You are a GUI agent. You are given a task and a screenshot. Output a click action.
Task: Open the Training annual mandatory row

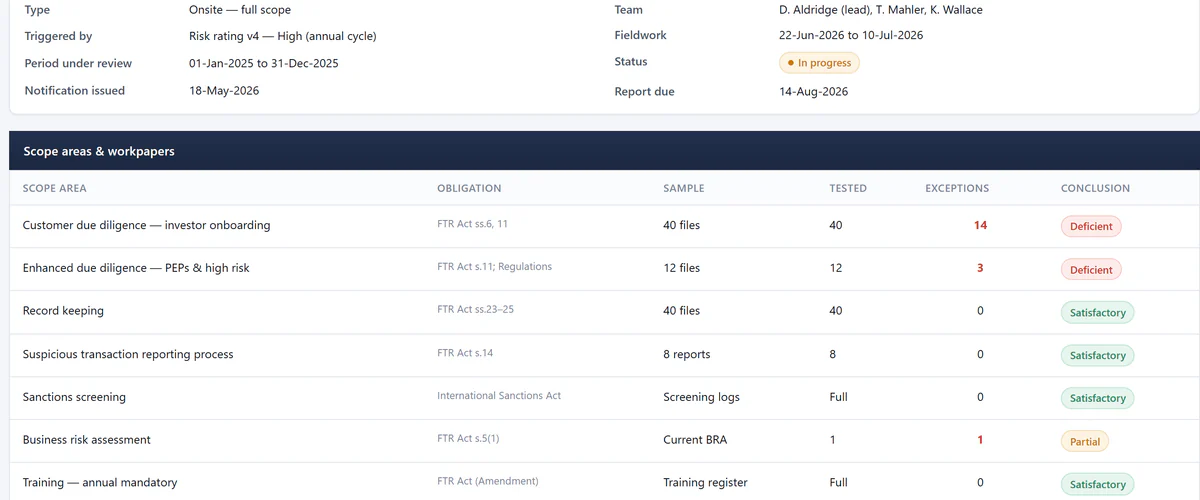(x=604, y=482)
